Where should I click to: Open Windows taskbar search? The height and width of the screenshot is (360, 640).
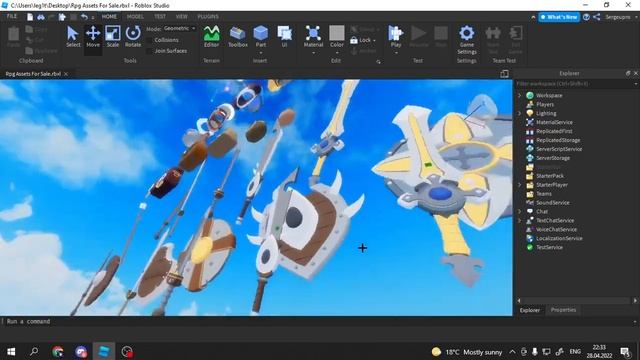click(34, 351)
